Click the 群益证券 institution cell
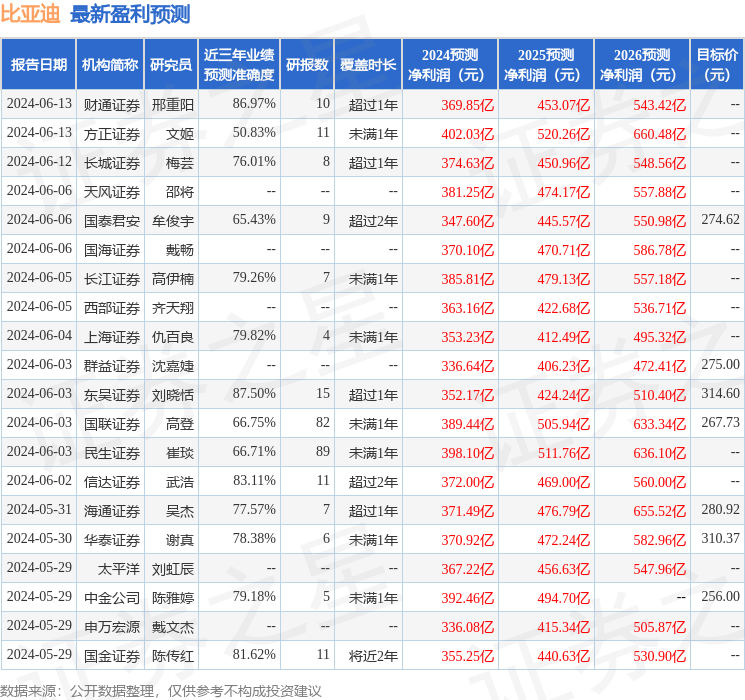The width and height of the screenshot is (745, 700). tap(112, 366)
